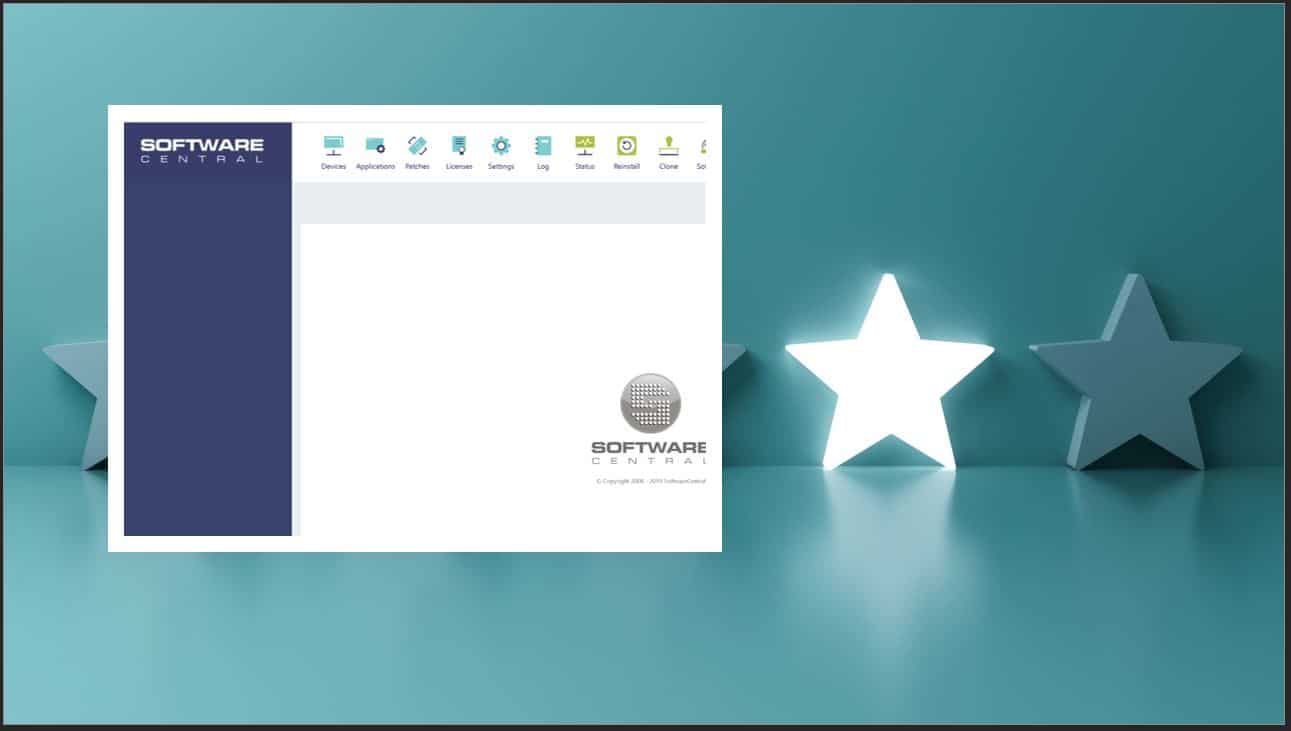Click the SoftwareCentral logo in the sidebar

(202, 150)
